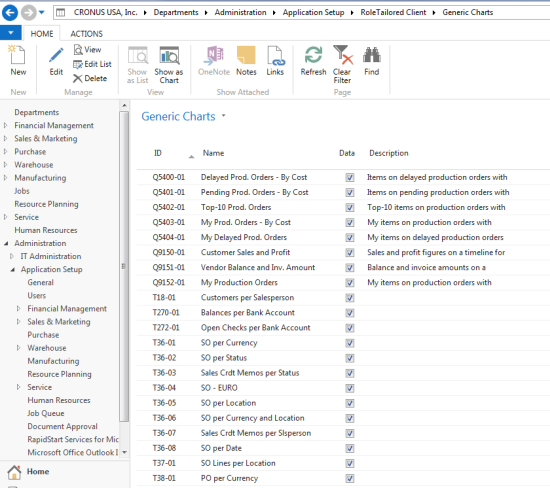Open General under Application Setup
Image resolution: width=550 pixels, height=488 pixels.
(x=40, y=282)
